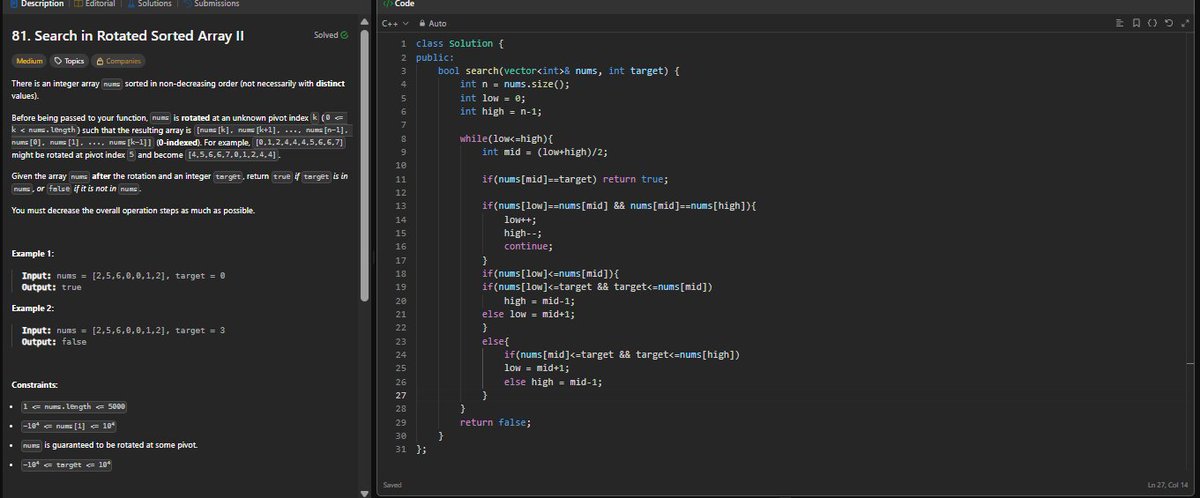Click the description scrollbar down arrow

(x=364, y=493)
